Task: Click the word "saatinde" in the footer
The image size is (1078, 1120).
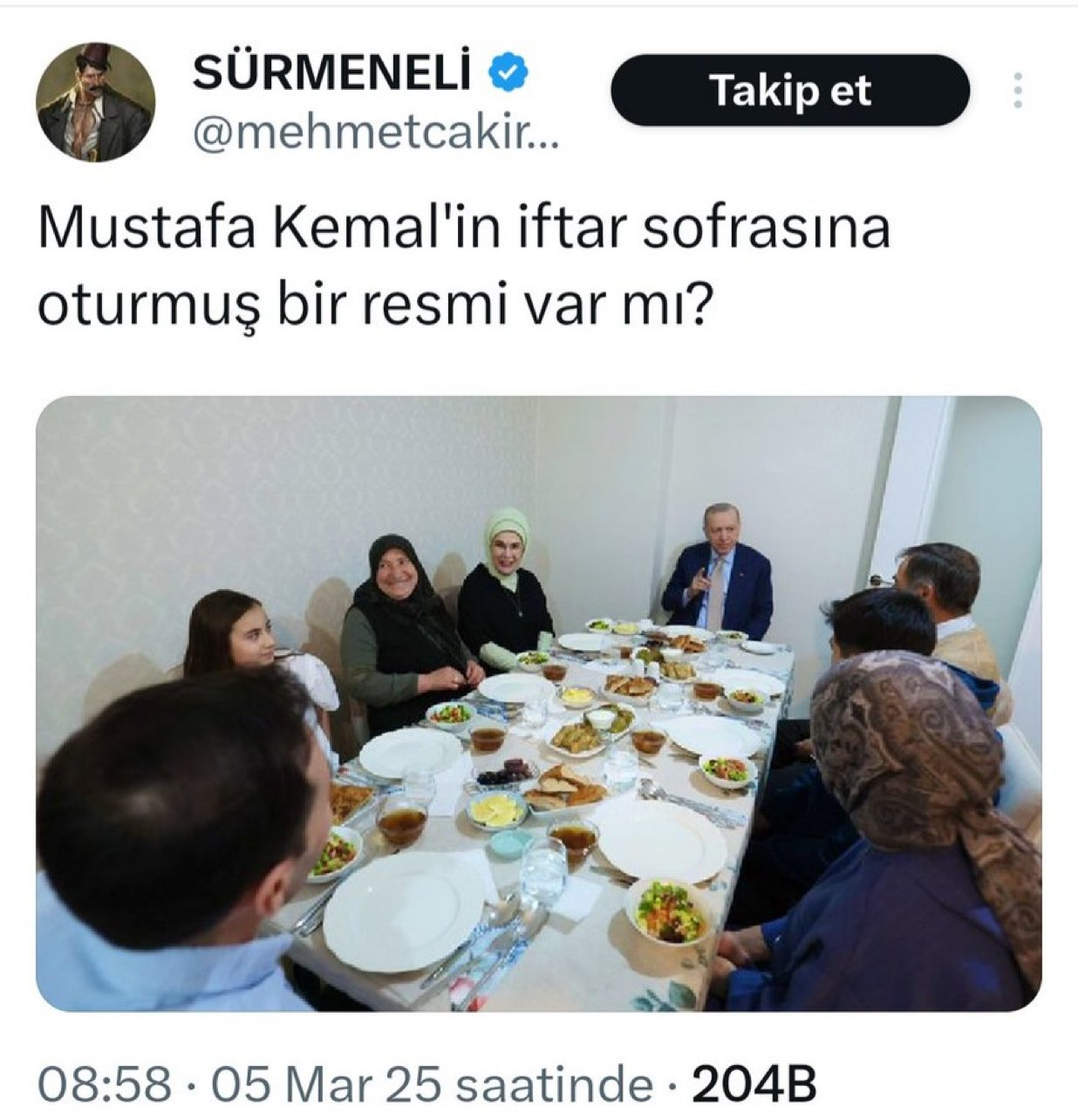Action: coord(555,1083)
